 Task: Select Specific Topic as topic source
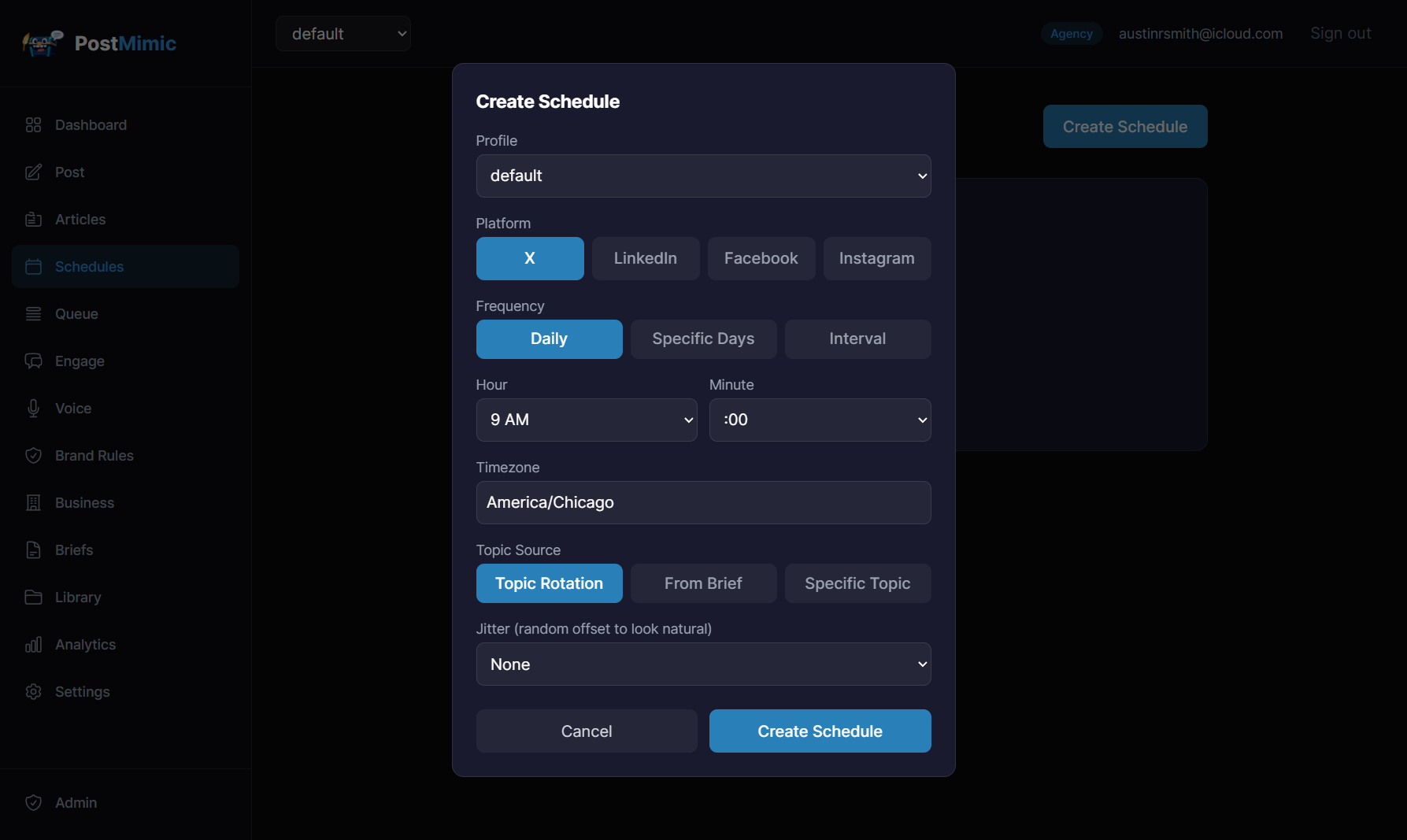click(x=858, y=583)
